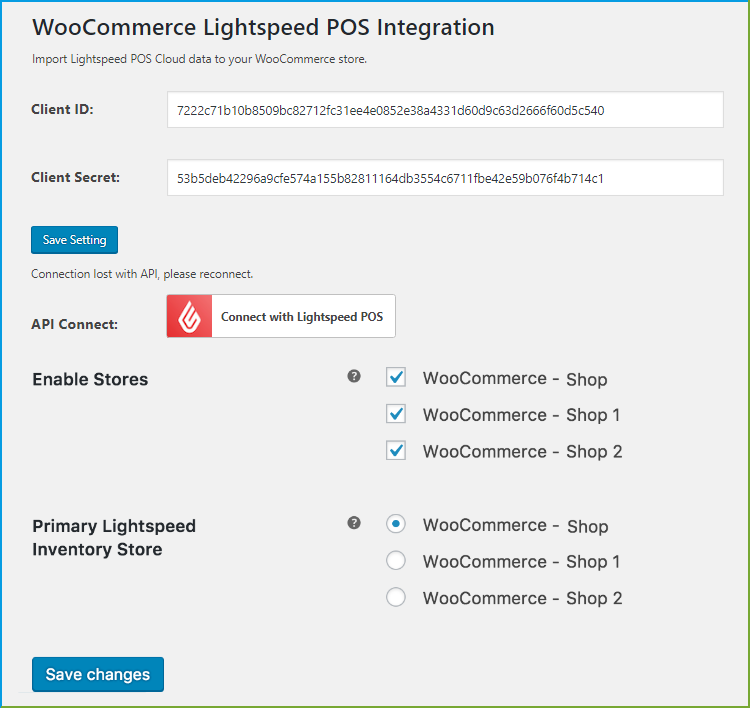Click WooCommerce - Shop 1 label under Primary Inventory

click(x=521, y=562)
